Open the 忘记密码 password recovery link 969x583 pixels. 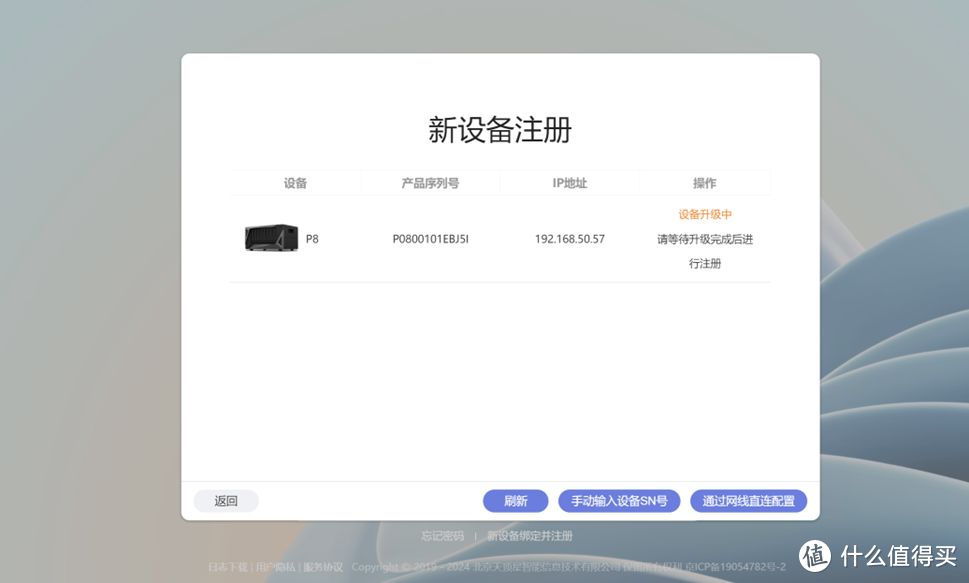click(440, 536)
